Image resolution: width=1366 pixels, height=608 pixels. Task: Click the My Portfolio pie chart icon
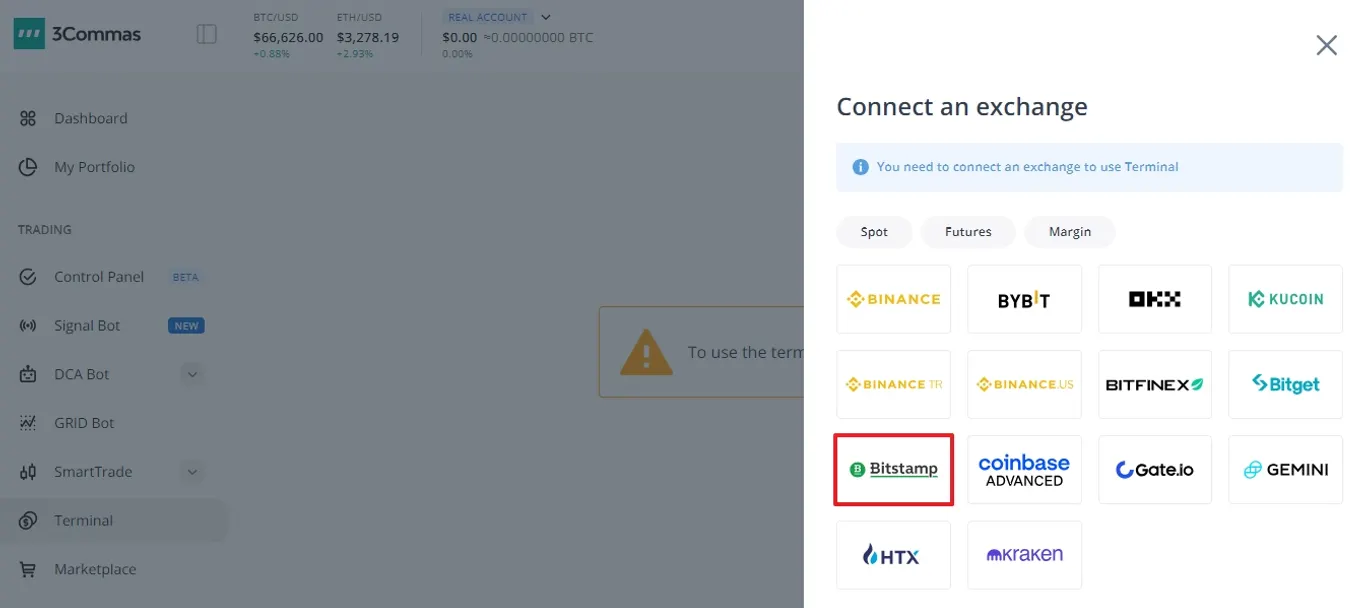(28, 167)
